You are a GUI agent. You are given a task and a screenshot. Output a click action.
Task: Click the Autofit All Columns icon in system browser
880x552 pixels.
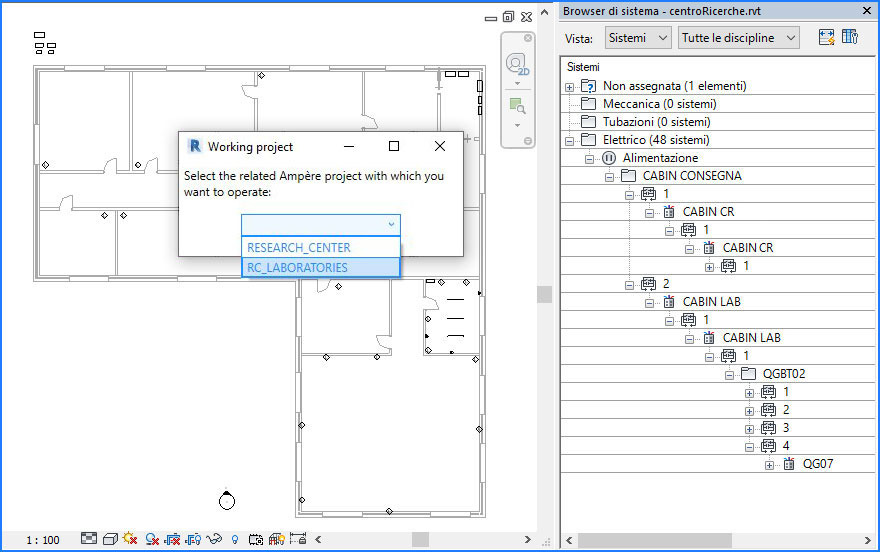click(x=827, y=38)
